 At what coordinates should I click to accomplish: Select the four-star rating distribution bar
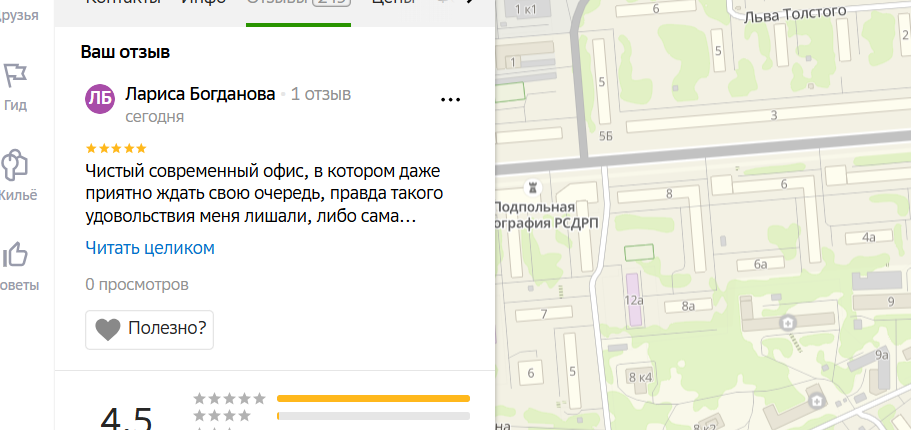pyautogui.click(x=373, y=416)
